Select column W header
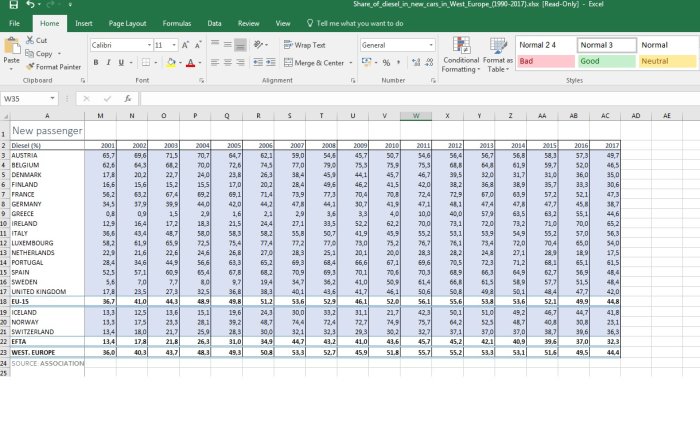Image resolution: width=700 pixels, height=423 pixels. coord(416,116)
